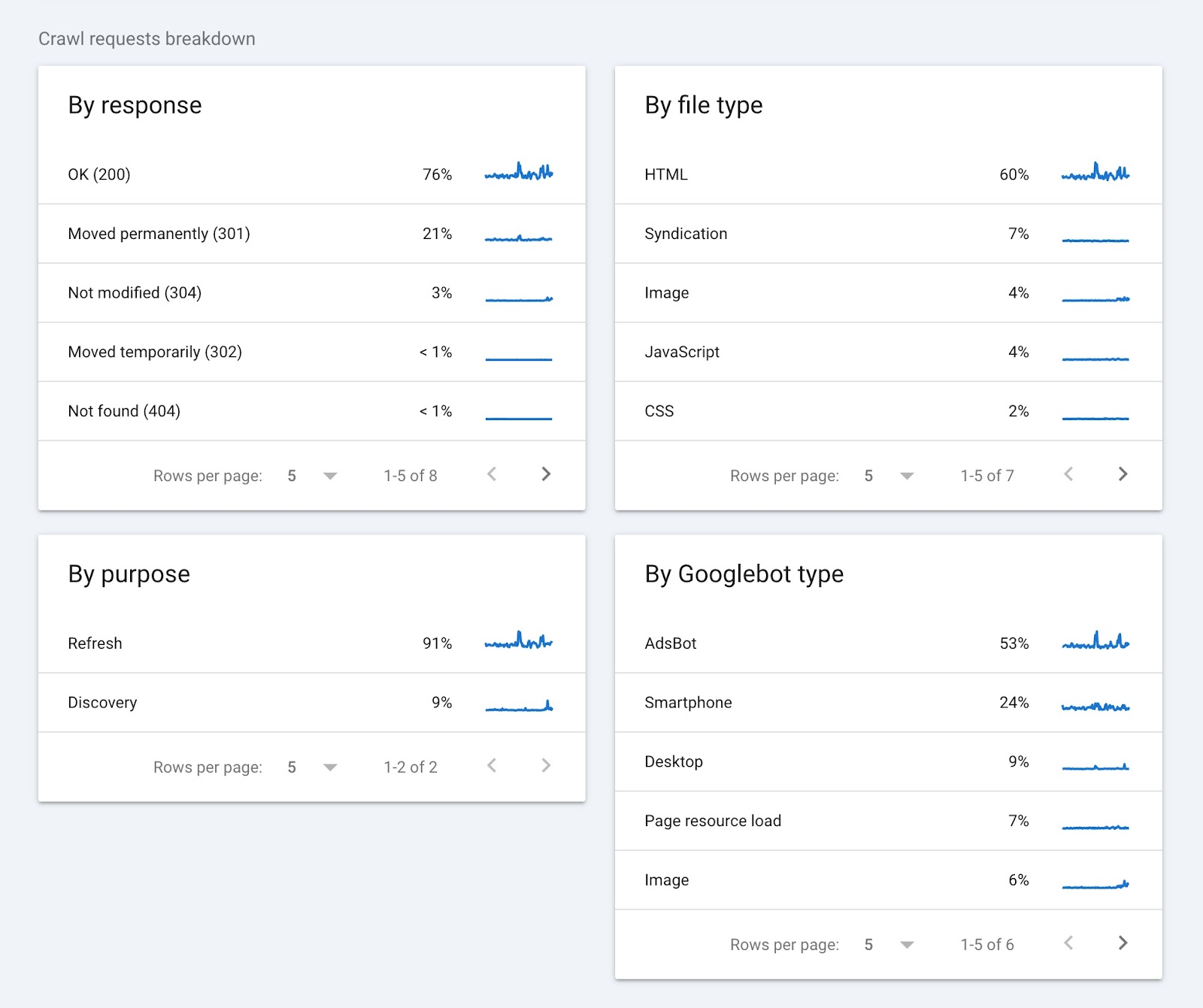The height and width of the screenshot is (1008, 1203).
Task: Click the next page arrow in By response panel
Action: pos(547,474)
